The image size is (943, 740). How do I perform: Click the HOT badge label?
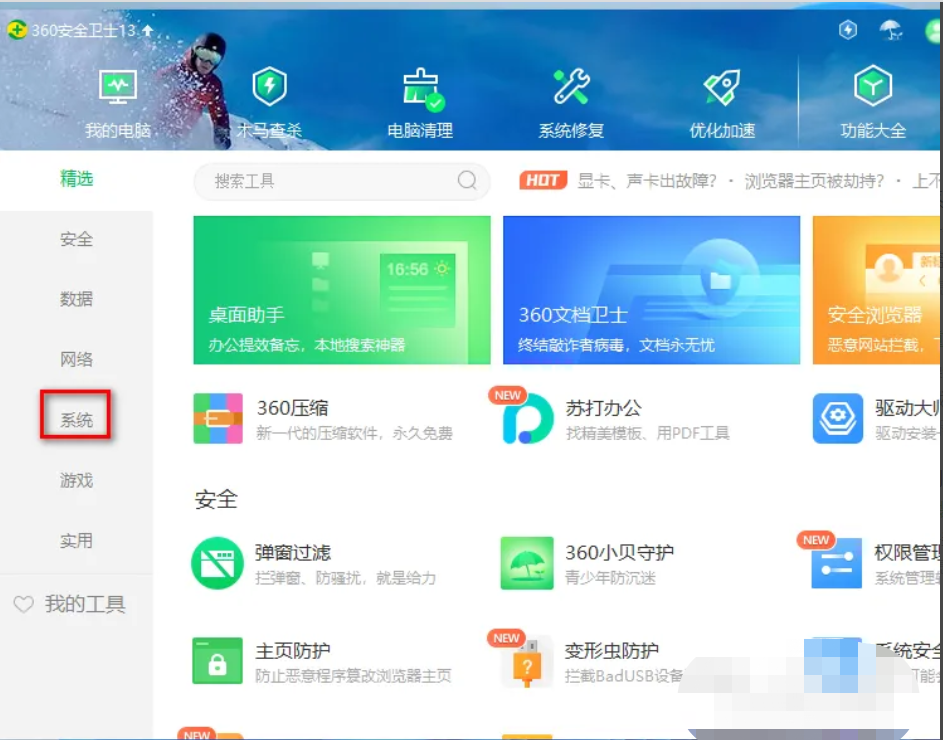543,180
